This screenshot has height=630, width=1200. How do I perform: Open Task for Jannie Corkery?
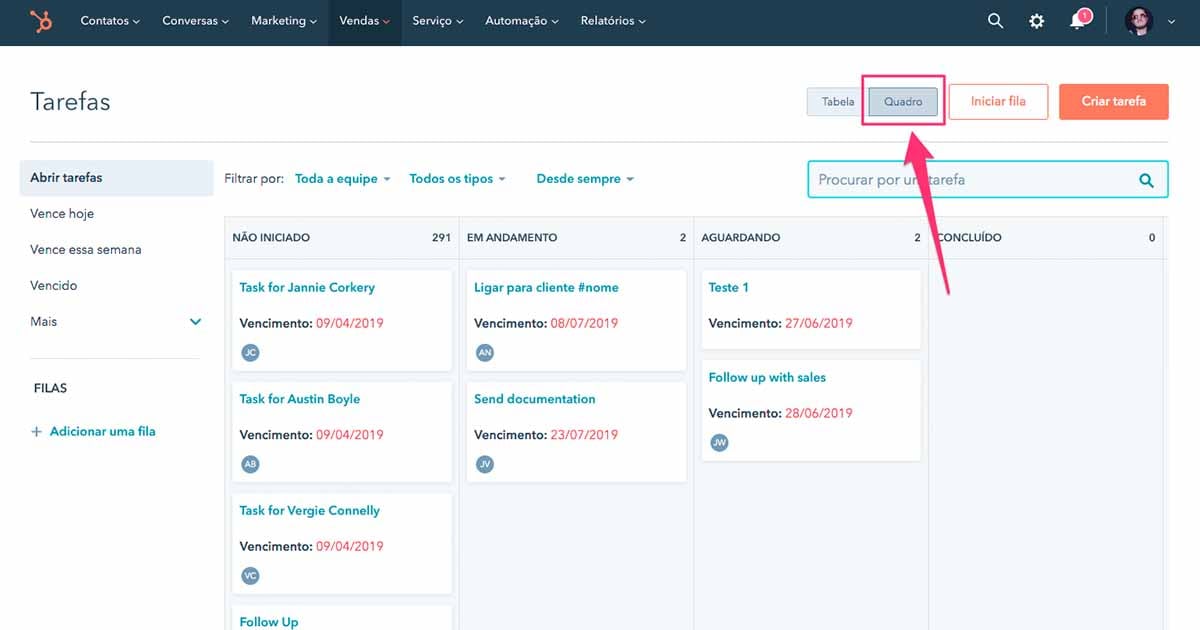click(x=307, y=288)
